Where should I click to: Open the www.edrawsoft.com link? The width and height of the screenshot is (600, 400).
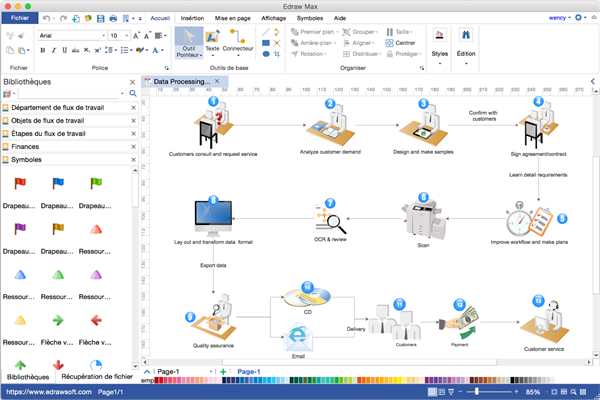(x=45, y=393)
